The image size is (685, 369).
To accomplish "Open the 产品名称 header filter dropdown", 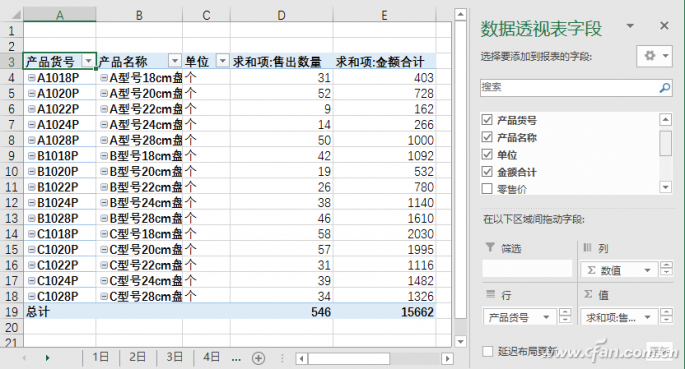I will [174, 61].
